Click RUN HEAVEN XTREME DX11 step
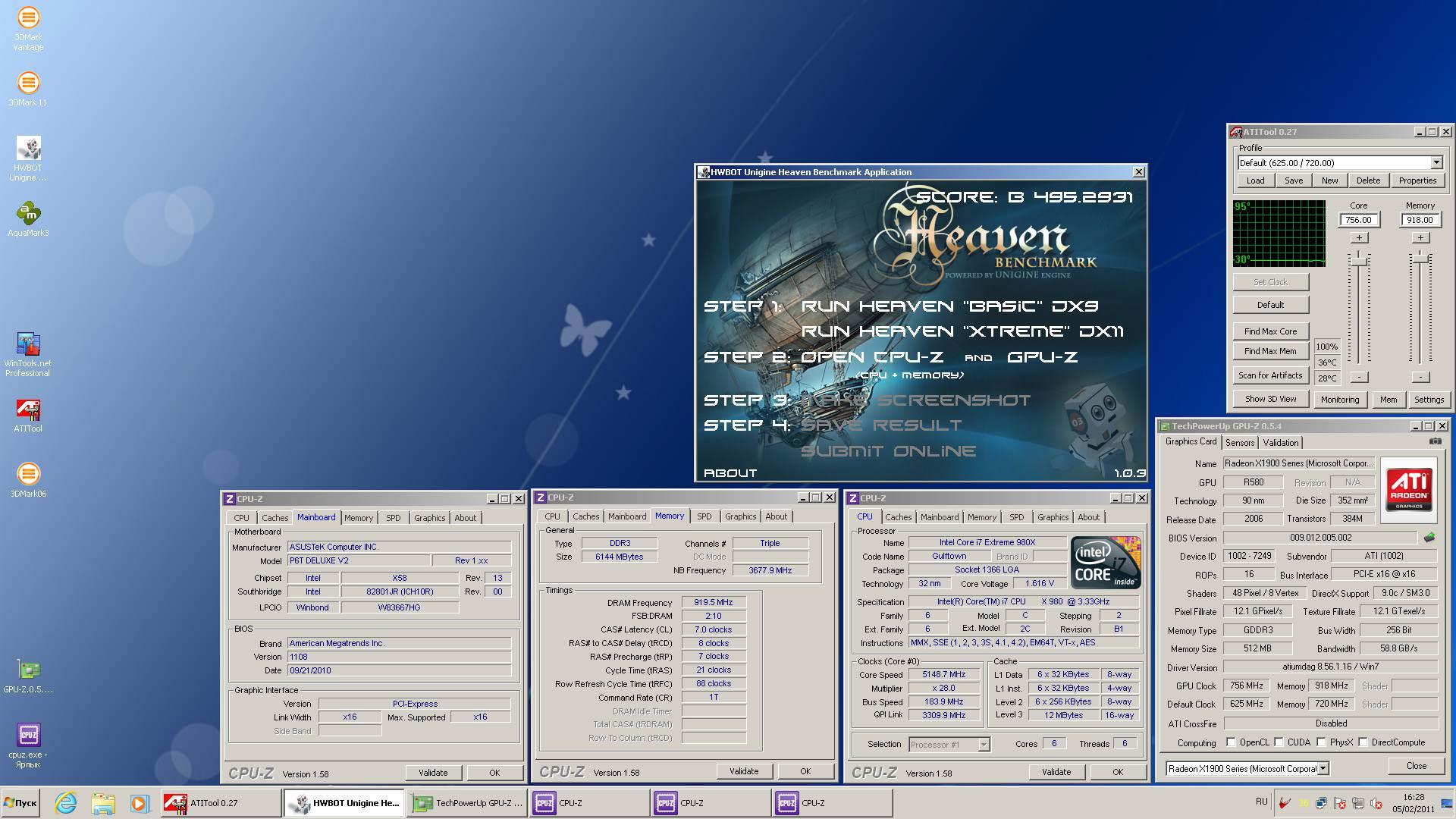This screenshot has width=1456, height=819. pos(962,331)
